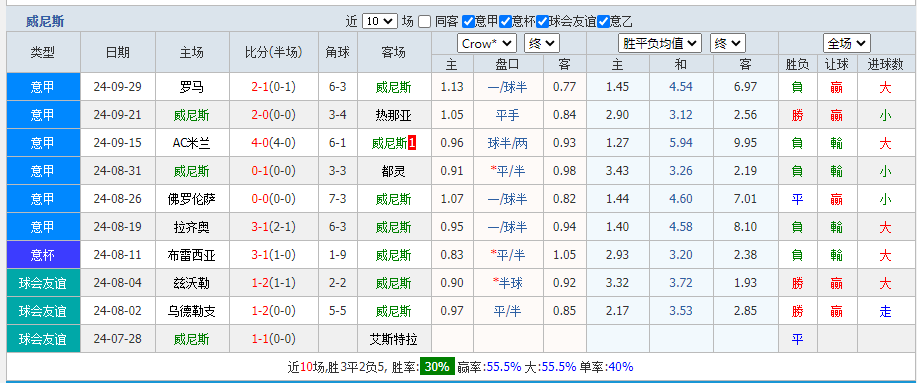Click home team 兹沃勒
The height and width of the screenshot is (383, 917).
coord(192,284)
